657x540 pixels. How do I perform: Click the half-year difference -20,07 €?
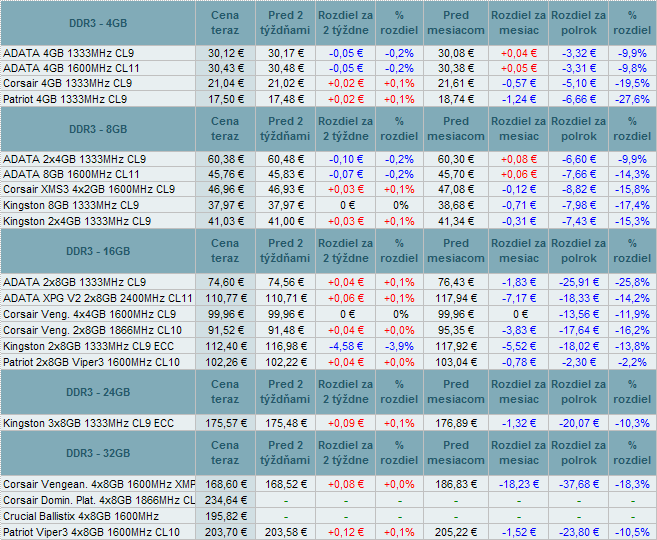pos(579,423)
